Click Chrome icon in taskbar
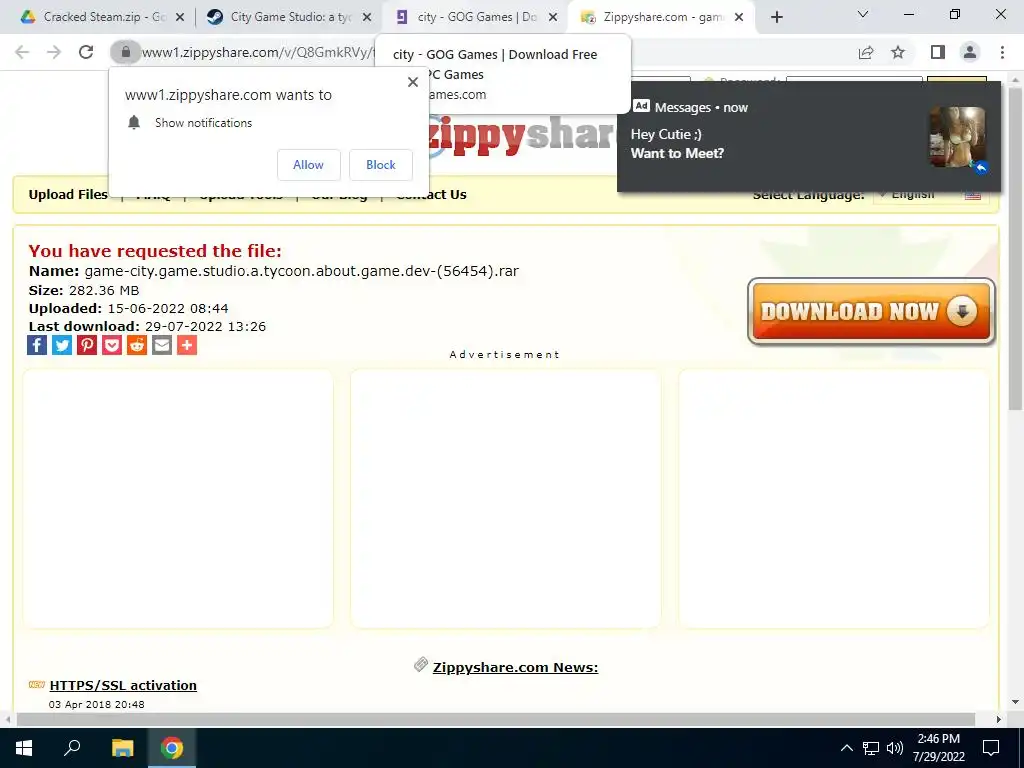Image resolution: width=1024 pixels, height=768 pixels. tap(172, 748)
